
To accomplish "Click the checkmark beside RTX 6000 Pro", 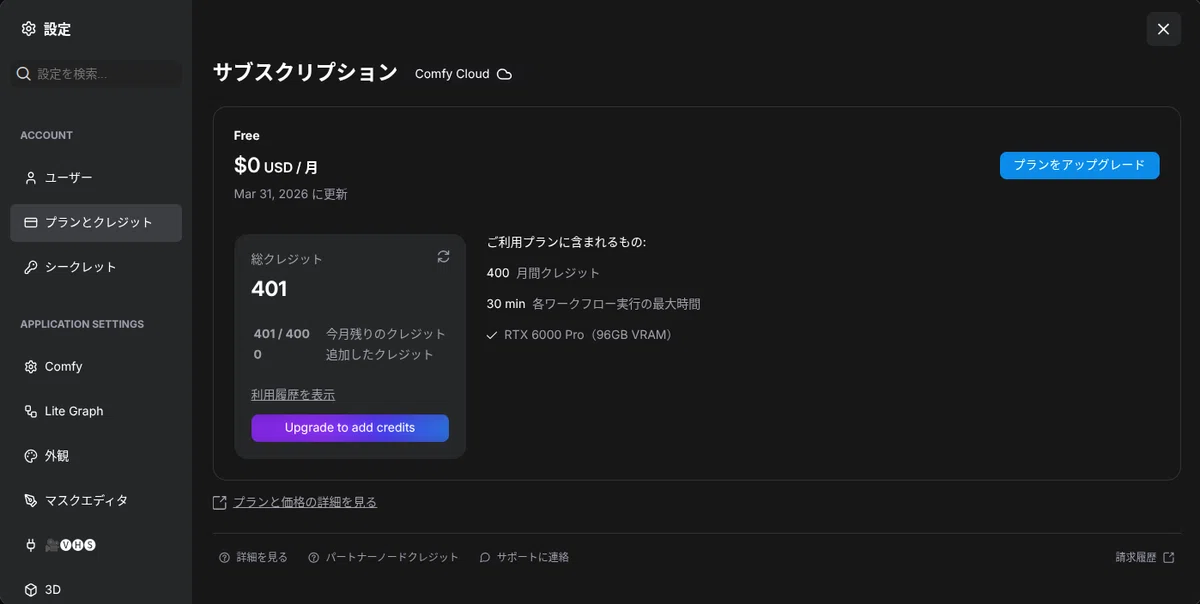I will point(492,335).
